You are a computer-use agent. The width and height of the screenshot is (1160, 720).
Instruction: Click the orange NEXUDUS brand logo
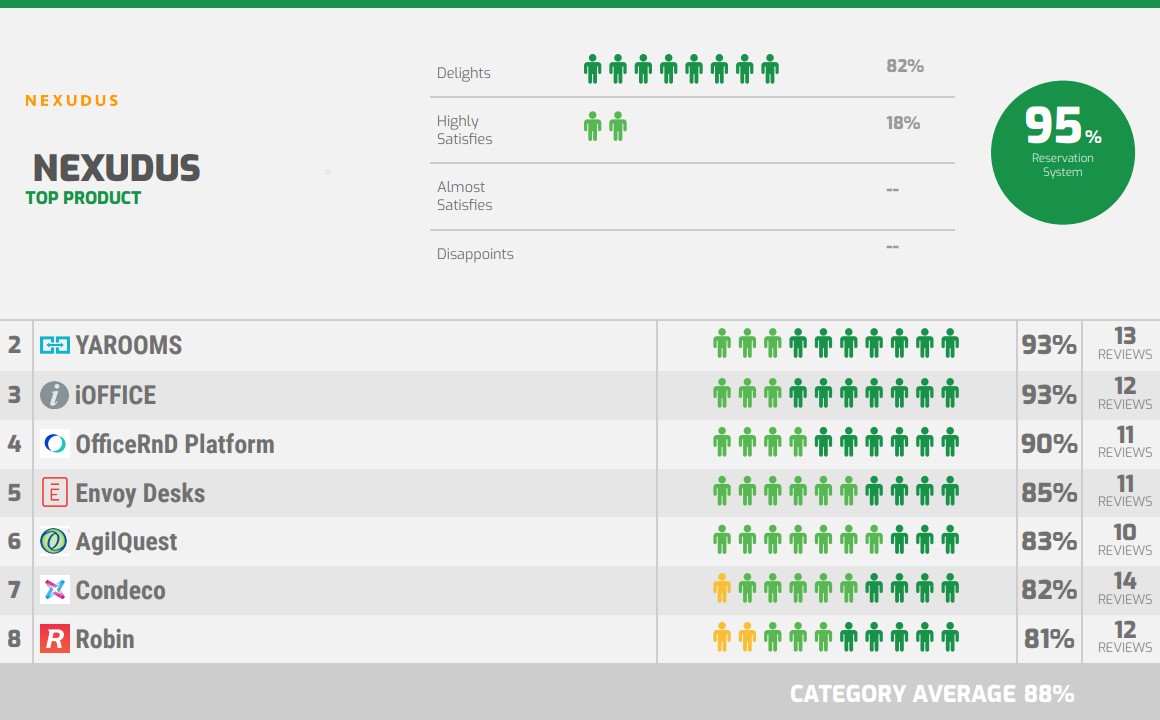pos(72,101)
